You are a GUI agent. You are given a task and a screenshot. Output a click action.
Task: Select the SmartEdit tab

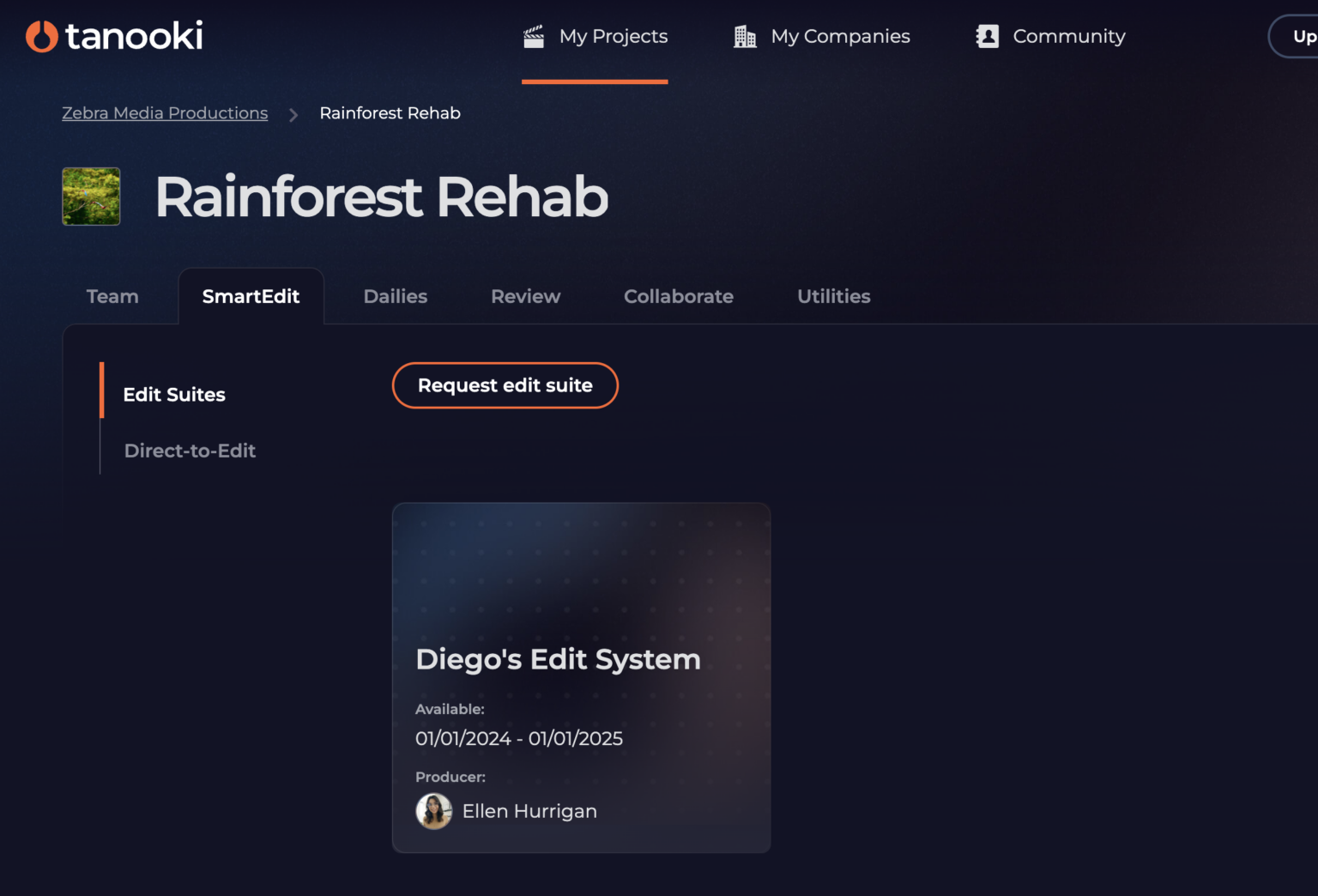point(251,296)
